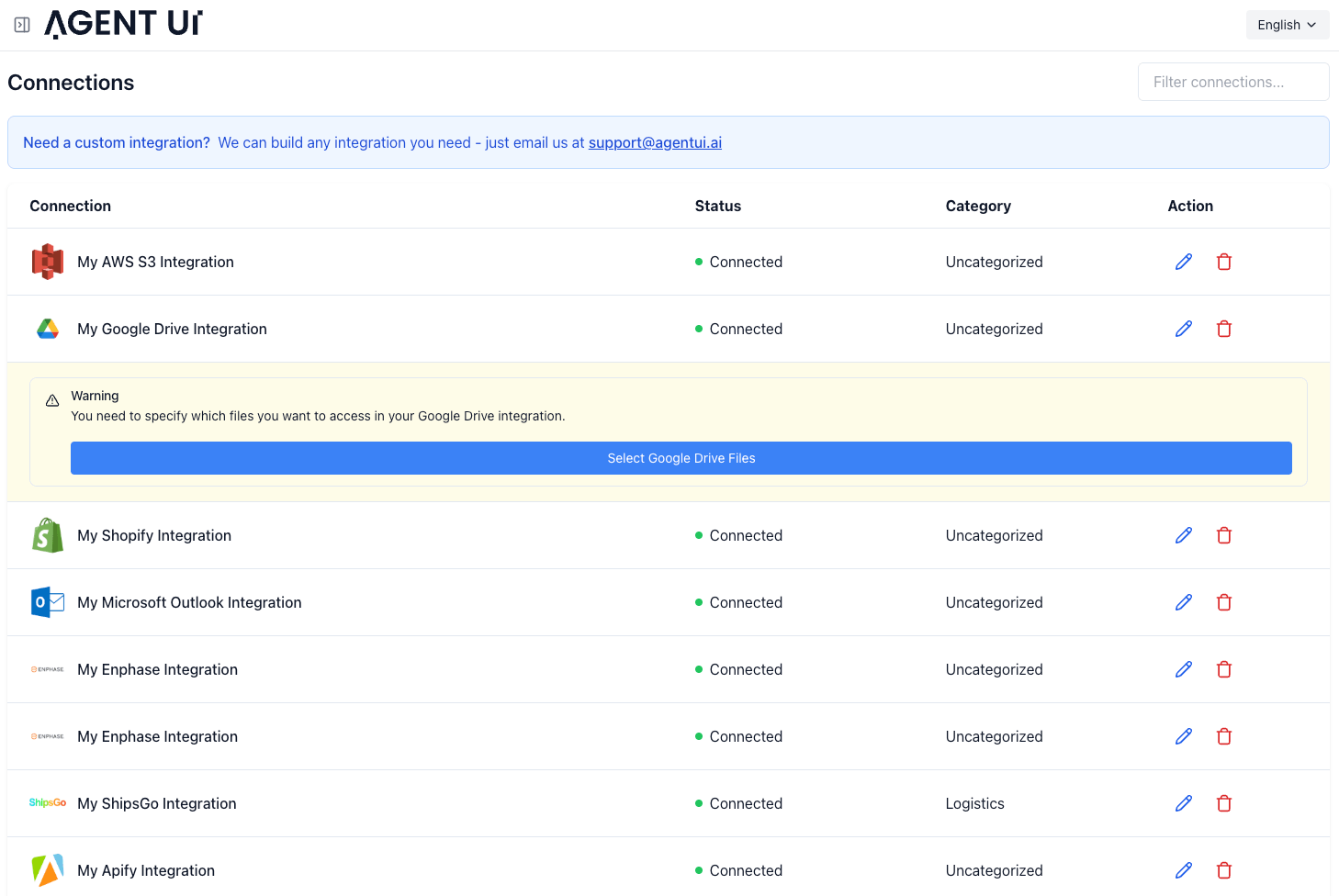Click the Apify integration icon
The image size is (1339, 896).
(47, 869)
